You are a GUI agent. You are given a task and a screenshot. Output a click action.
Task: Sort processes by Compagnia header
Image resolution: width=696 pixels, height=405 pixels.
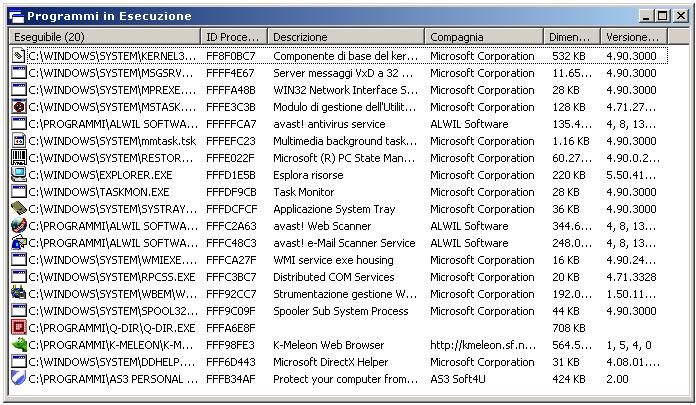485,37
